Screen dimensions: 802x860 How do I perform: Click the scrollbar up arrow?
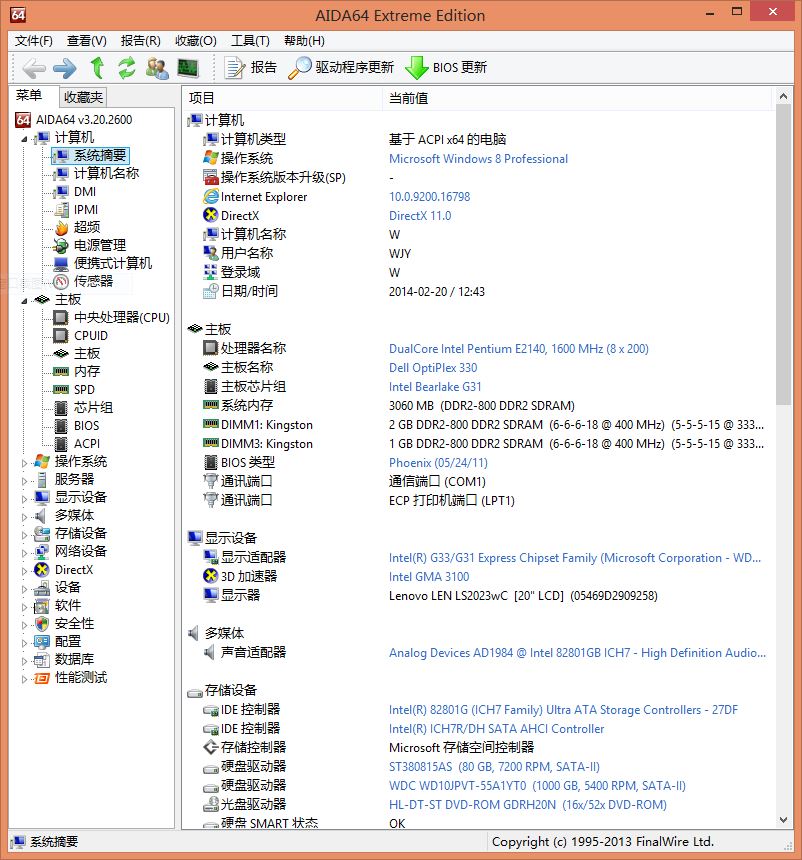pyautogui.click(x=783, y=97)
